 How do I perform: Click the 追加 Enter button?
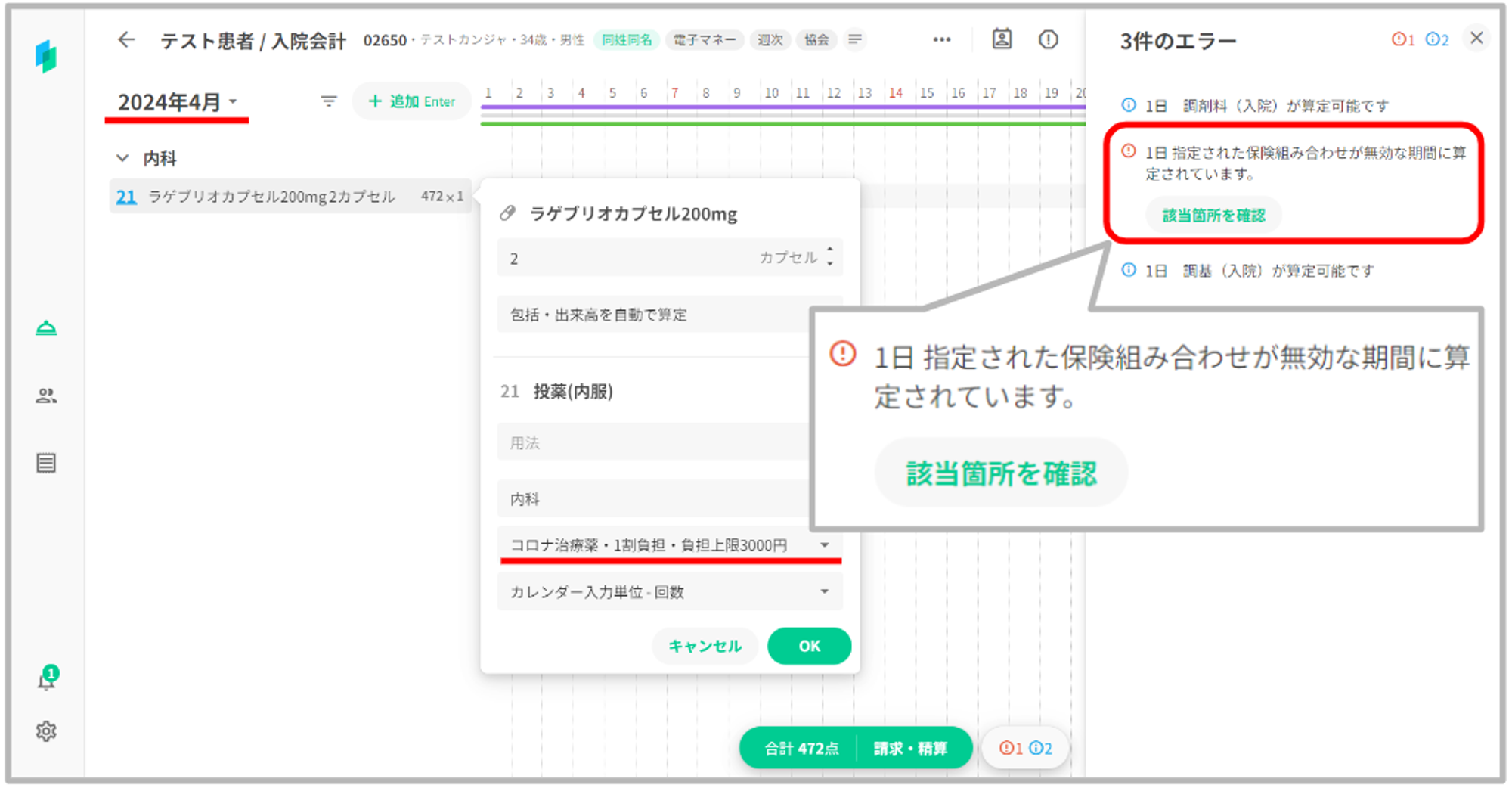[411, 101]
